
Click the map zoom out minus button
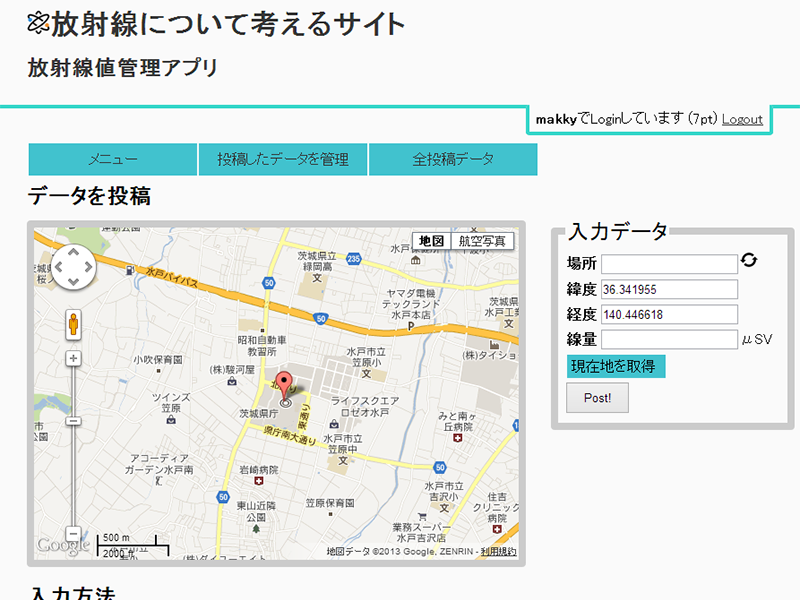pyautogui.click(x=73, y=534)
